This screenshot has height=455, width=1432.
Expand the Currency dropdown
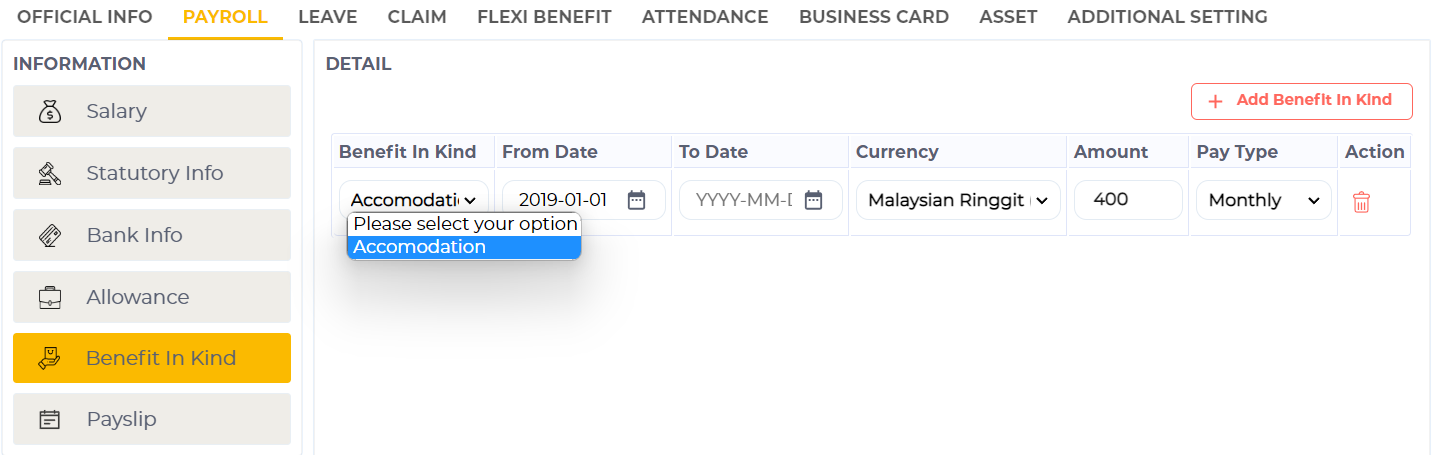click(957, 200)
